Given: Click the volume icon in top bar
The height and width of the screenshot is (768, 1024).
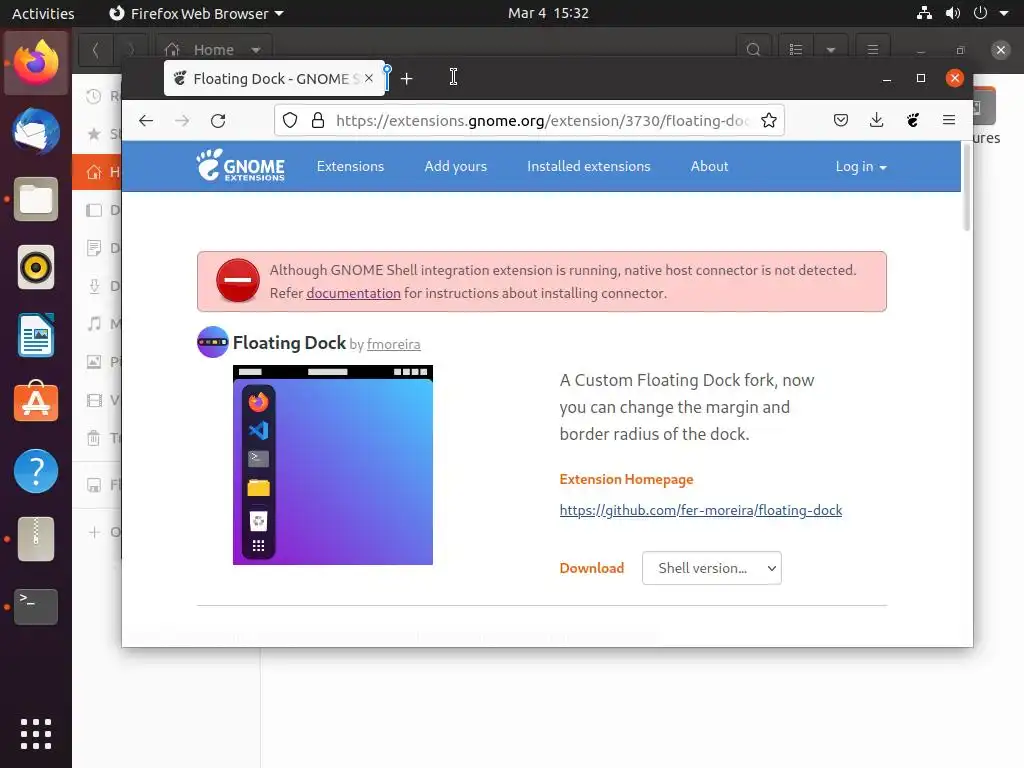Looking at the screenshot, I should click(x=953, y=13).
